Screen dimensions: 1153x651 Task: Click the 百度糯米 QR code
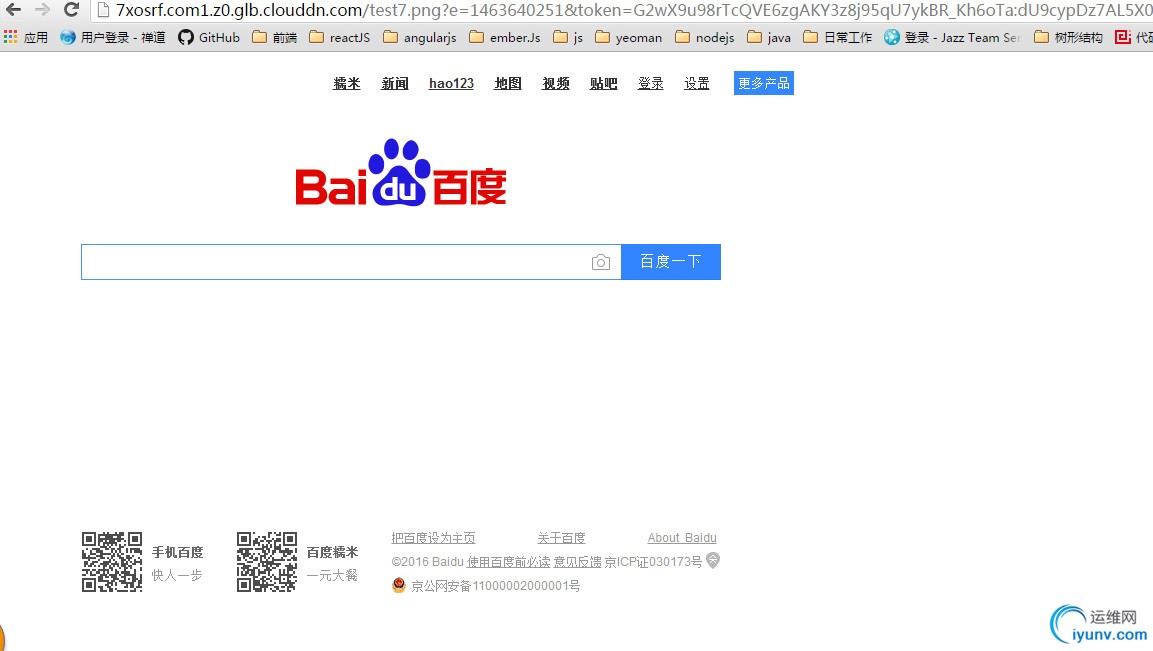click(267, 562)
